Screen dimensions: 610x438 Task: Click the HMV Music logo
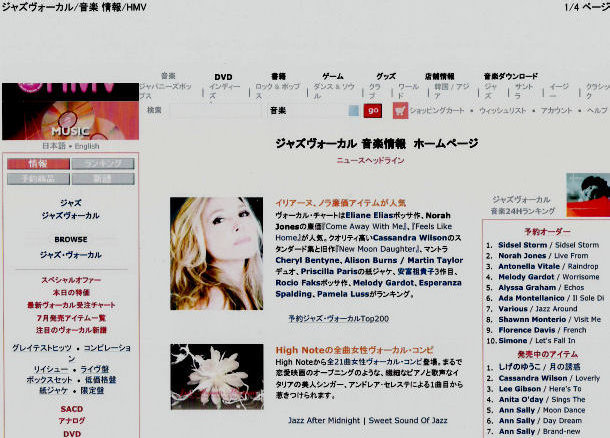click(69, 110)
